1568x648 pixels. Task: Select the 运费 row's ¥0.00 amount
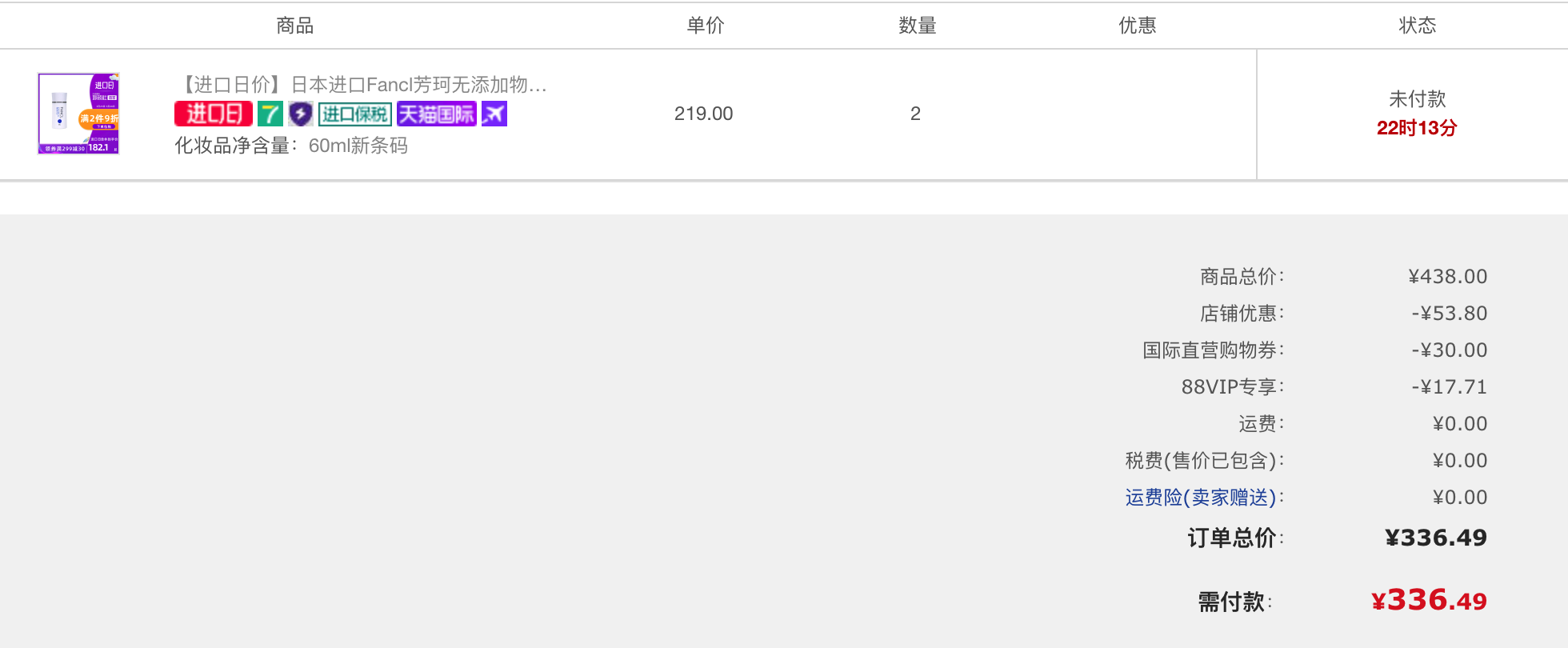1460,424
